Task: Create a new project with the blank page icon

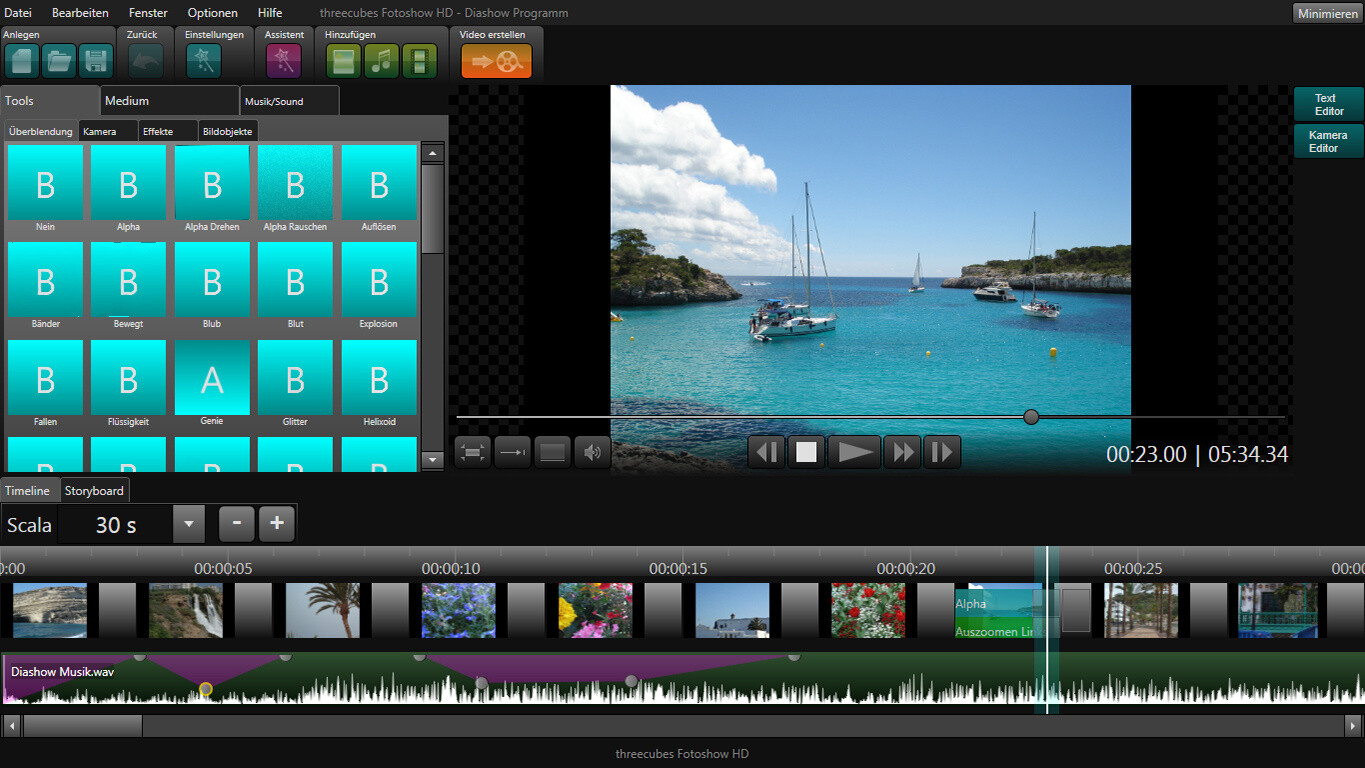Action: coord(21,60)
